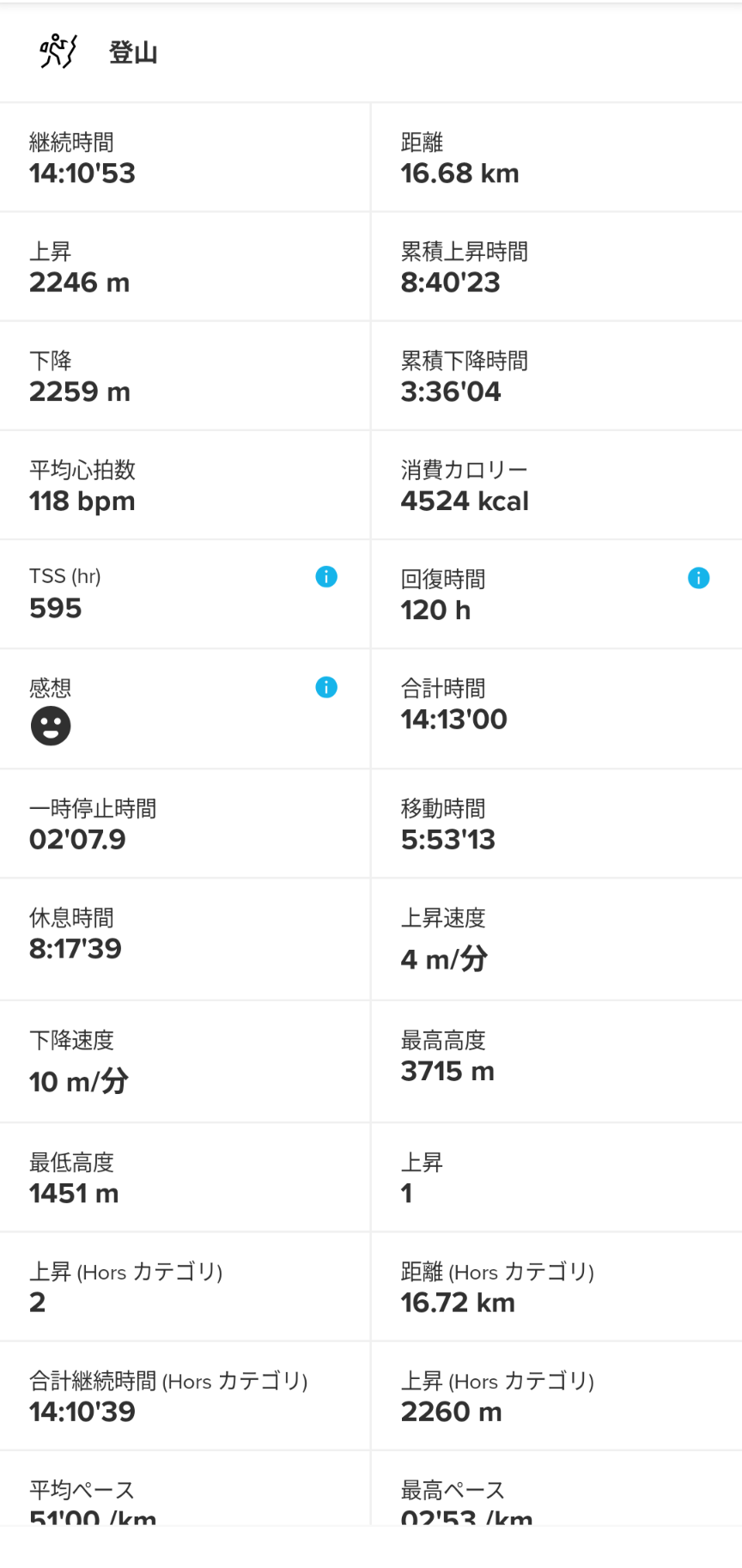Select the 最高高度 3715 m cell
Image resolution: width=742 pixels, height=1568 pixels.
(556, 1061)
